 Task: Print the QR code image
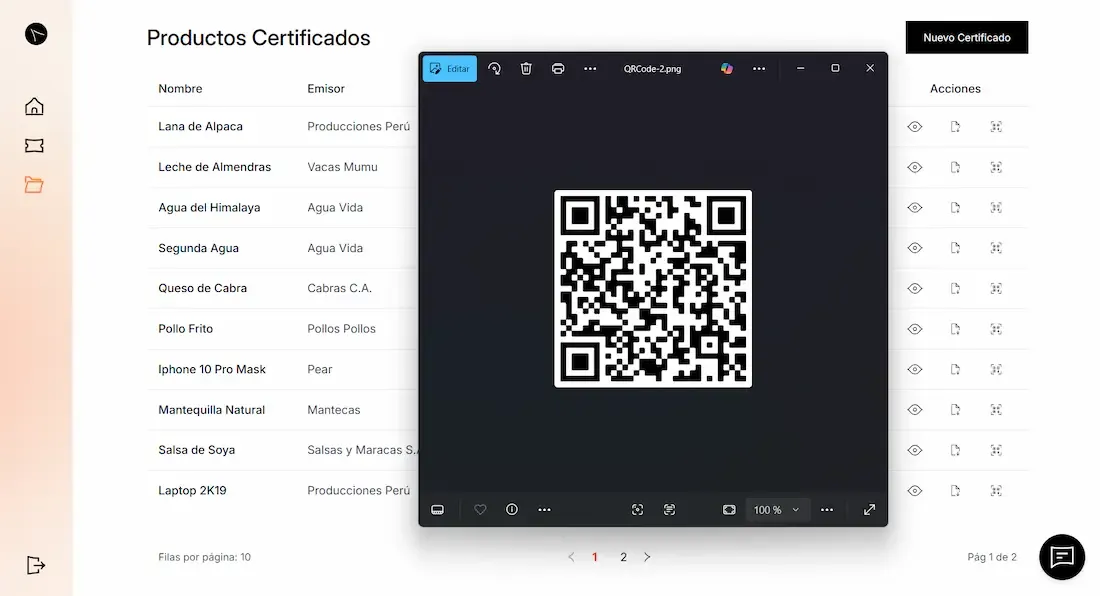tap(558, 69)
